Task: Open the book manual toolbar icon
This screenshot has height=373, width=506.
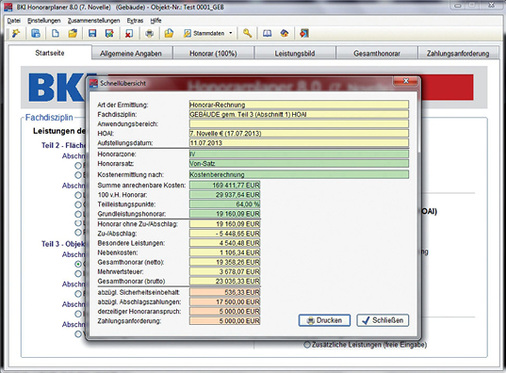Action: tap(267, 33)
